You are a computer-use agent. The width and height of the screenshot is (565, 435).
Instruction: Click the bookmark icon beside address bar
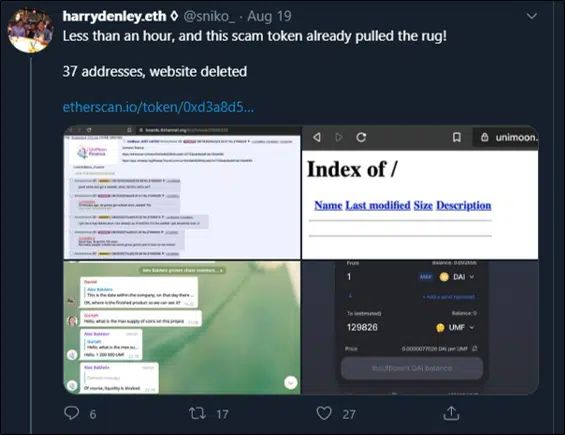457,137
